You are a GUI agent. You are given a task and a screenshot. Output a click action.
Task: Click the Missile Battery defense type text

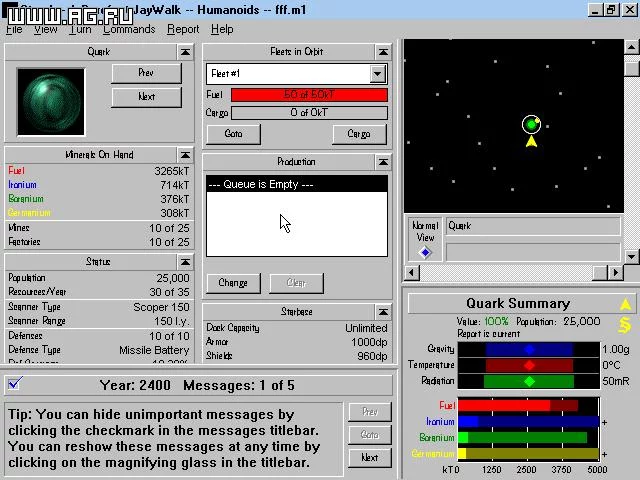[154, 350]
